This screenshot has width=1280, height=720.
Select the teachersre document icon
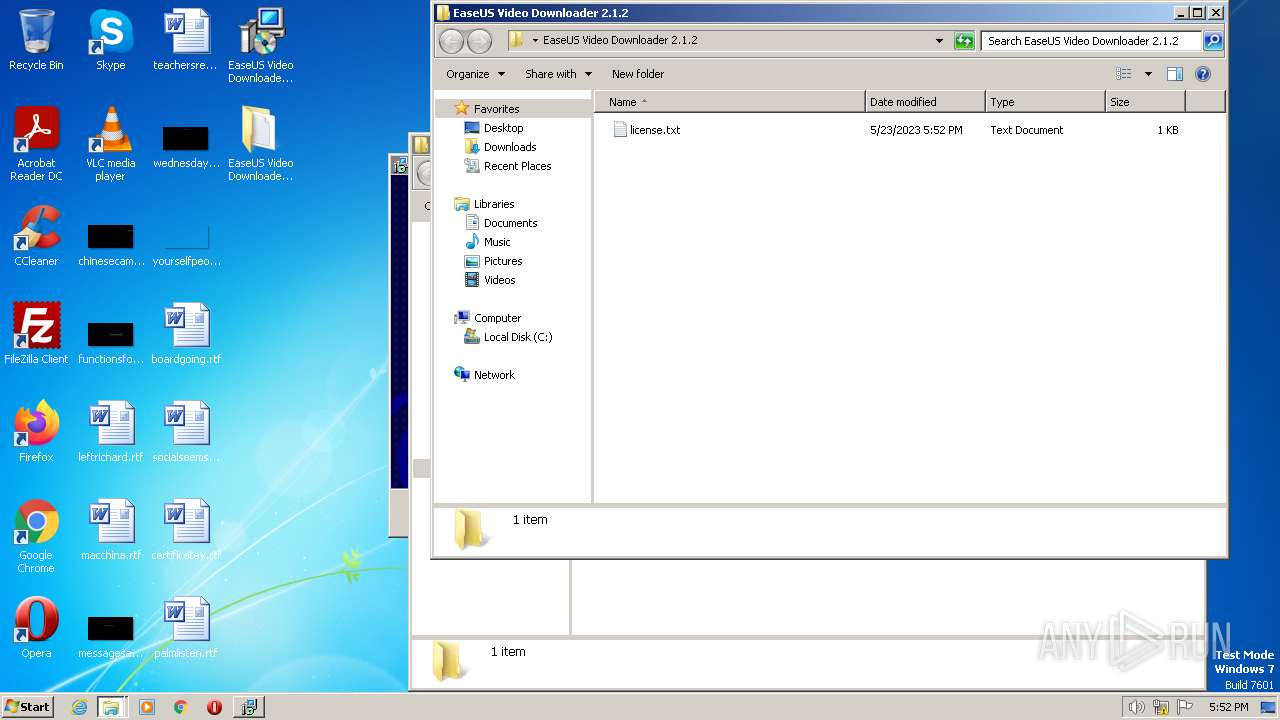(186, 40)
